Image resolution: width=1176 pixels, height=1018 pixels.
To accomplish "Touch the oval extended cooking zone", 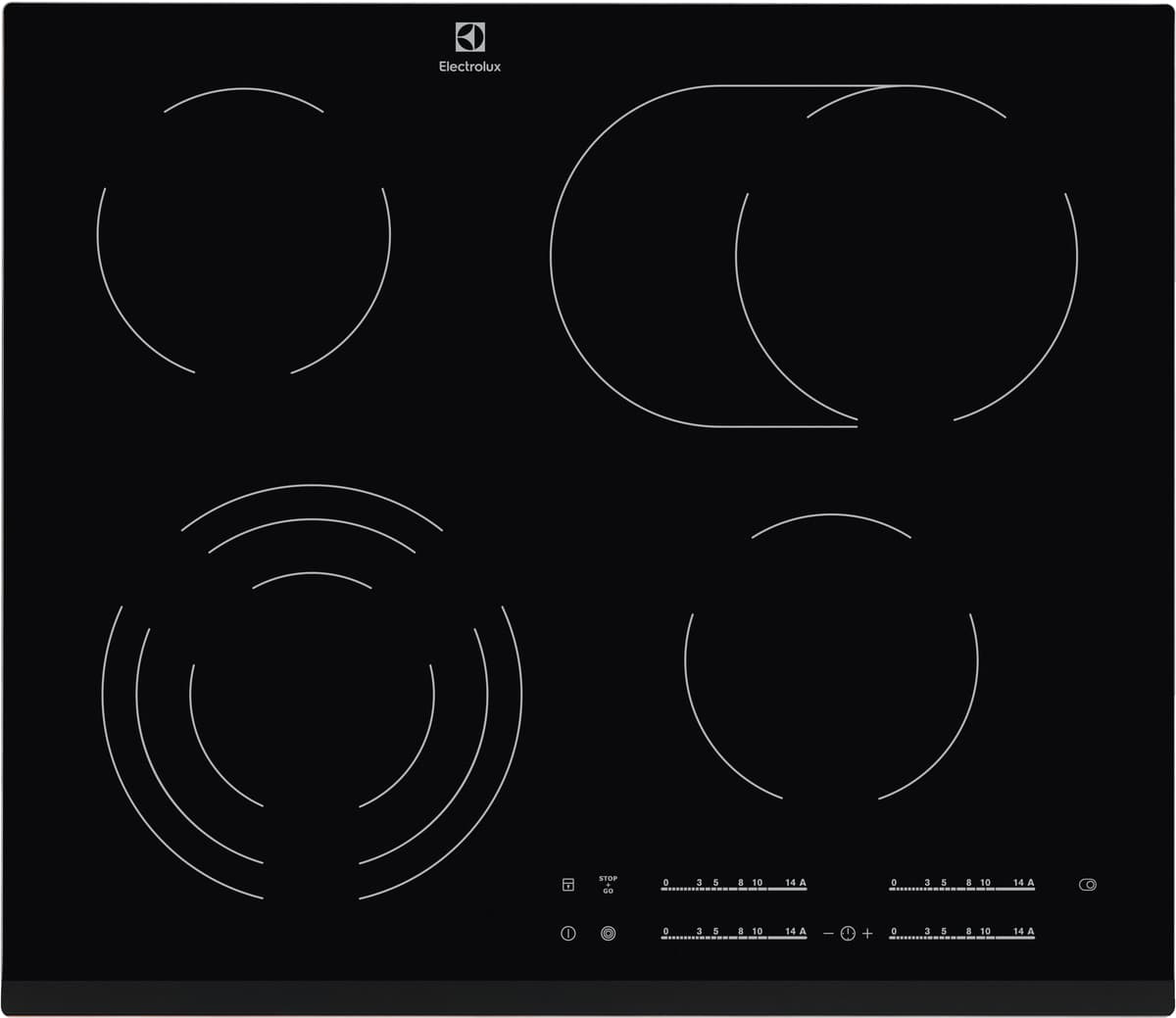I will [813, 257].
